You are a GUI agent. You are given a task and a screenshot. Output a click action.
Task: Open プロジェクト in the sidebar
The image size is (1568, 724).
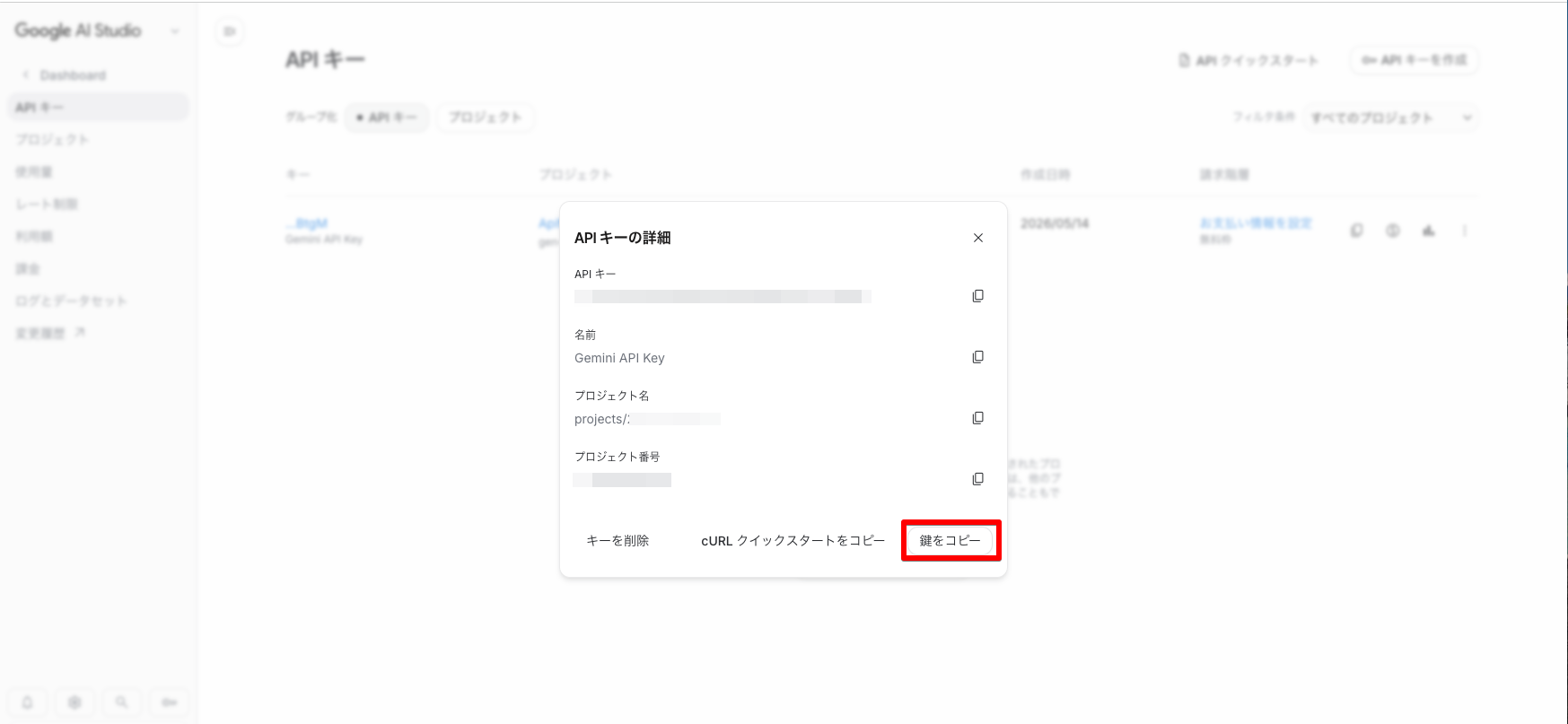[x=52, y=140]
